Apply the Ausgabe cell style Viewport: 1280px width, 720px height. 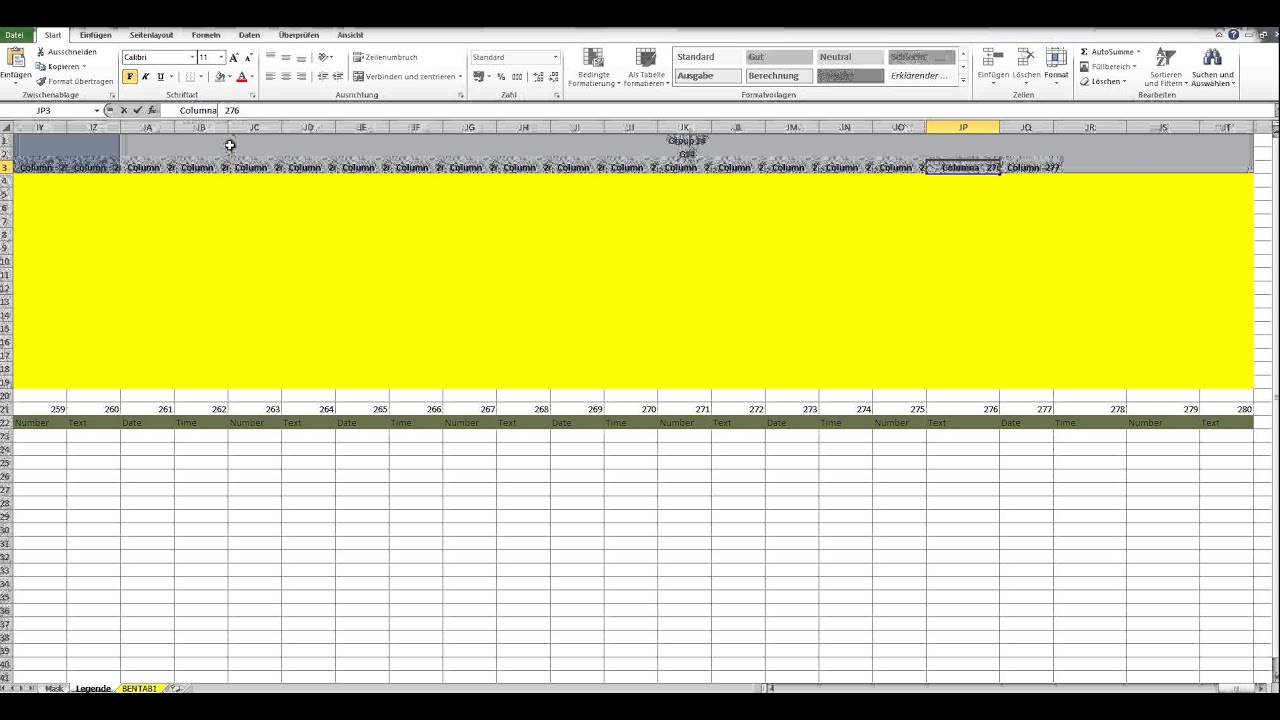(x=708, y=76)
